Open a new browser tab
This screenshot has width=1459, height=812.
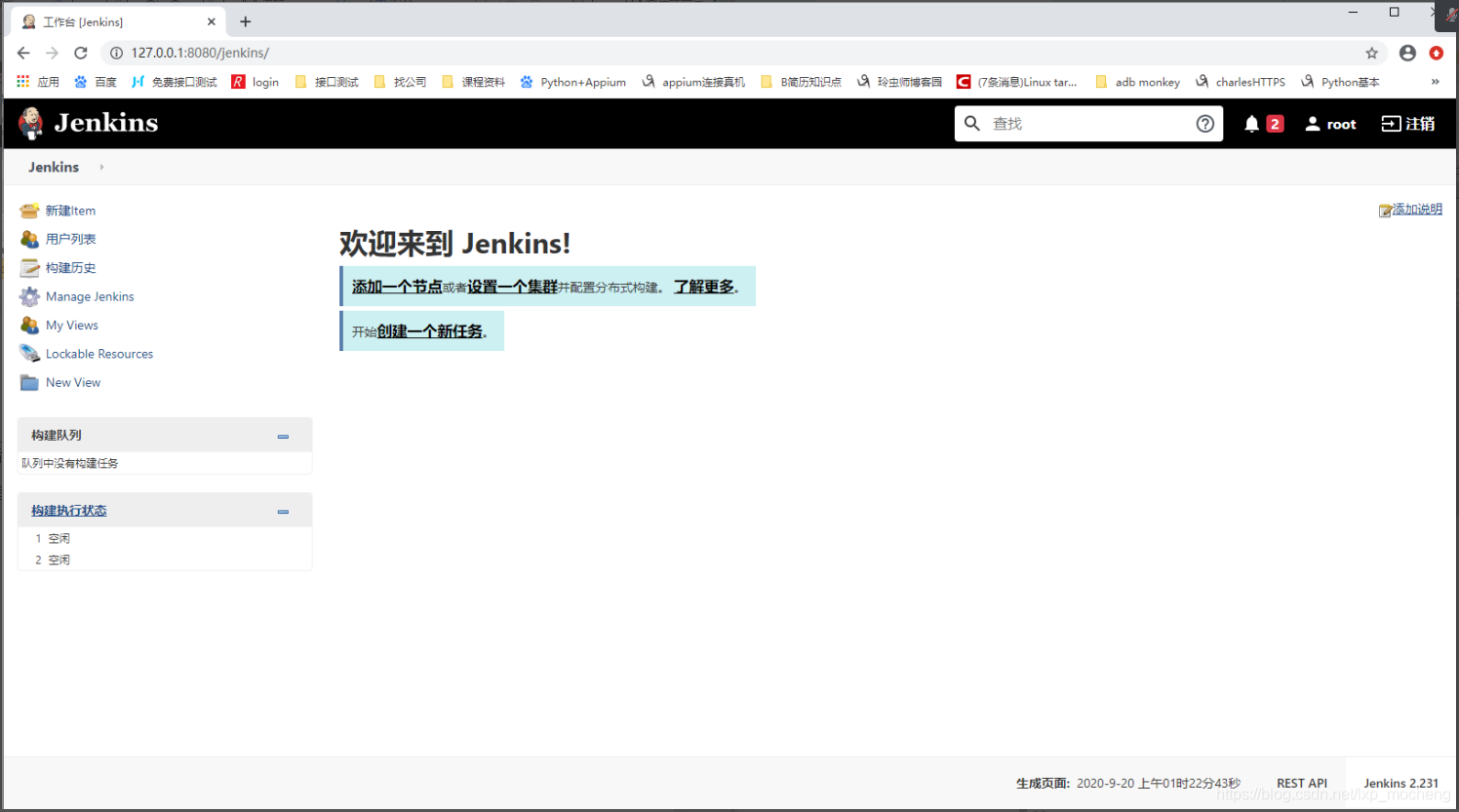[x=246, y=21]
